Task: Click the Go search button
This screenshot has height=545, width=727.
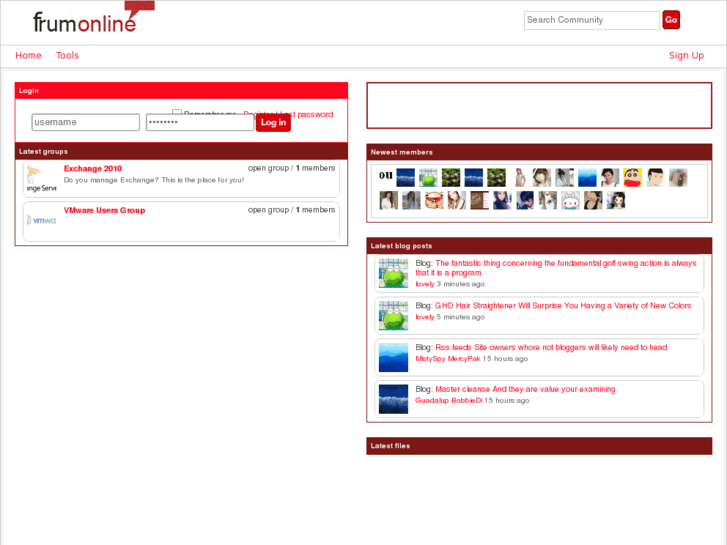Action: click(x=671, y=20)
